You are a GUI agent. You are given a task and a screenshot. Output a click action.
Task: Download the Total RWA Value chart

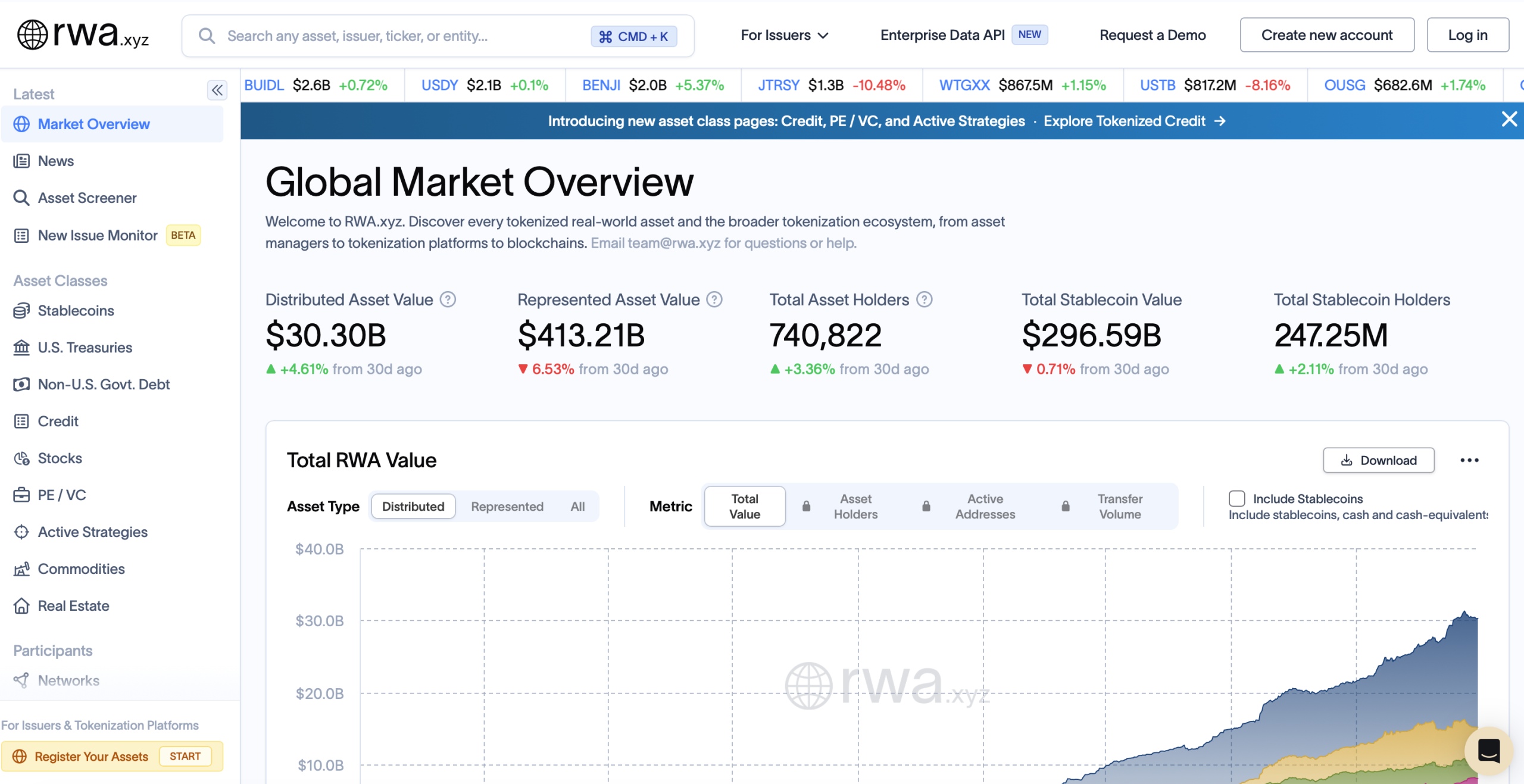pyautogui.click(x=1379, y=460)
